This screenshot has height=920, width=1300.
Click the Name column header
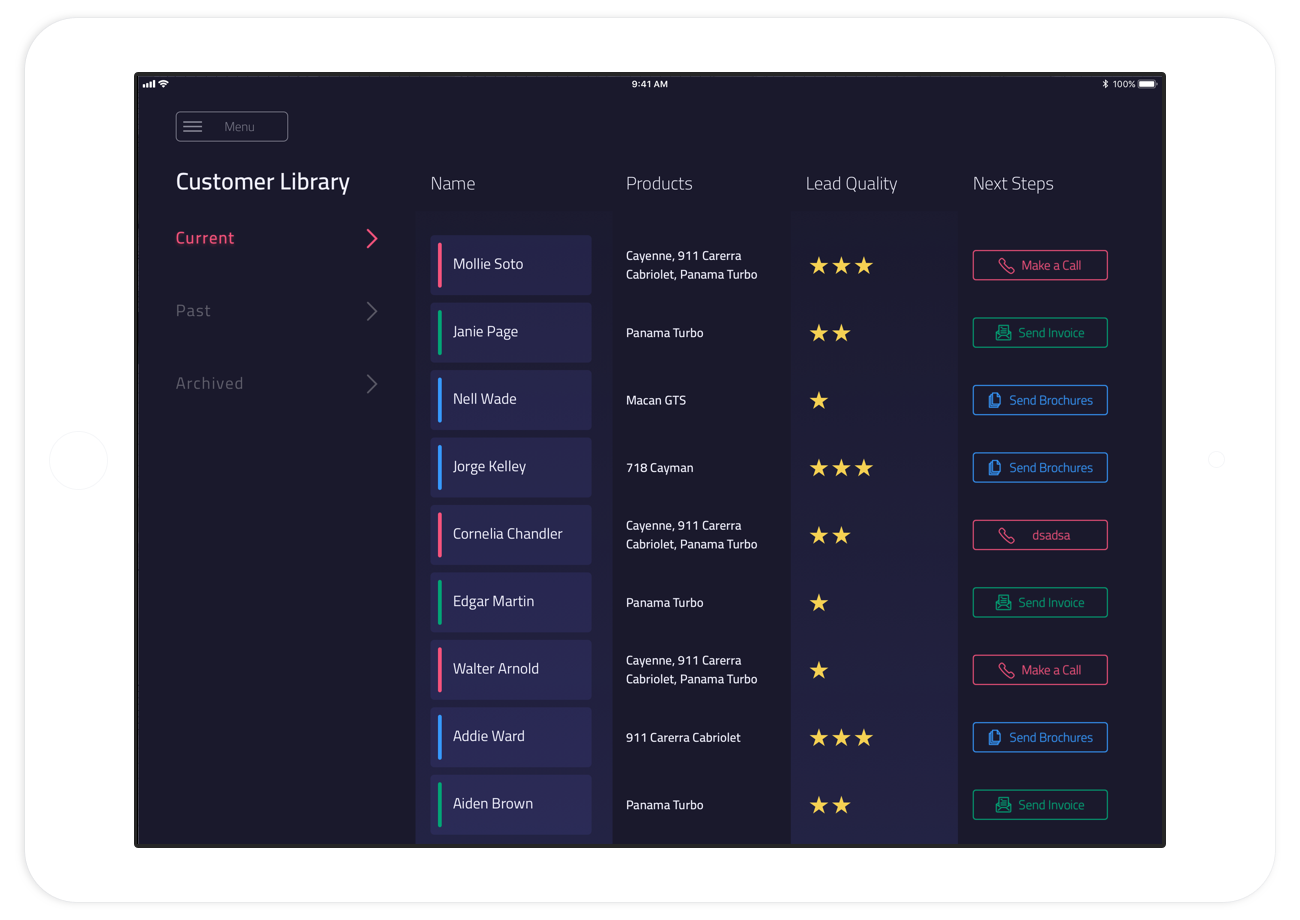[x=453, y=184]
